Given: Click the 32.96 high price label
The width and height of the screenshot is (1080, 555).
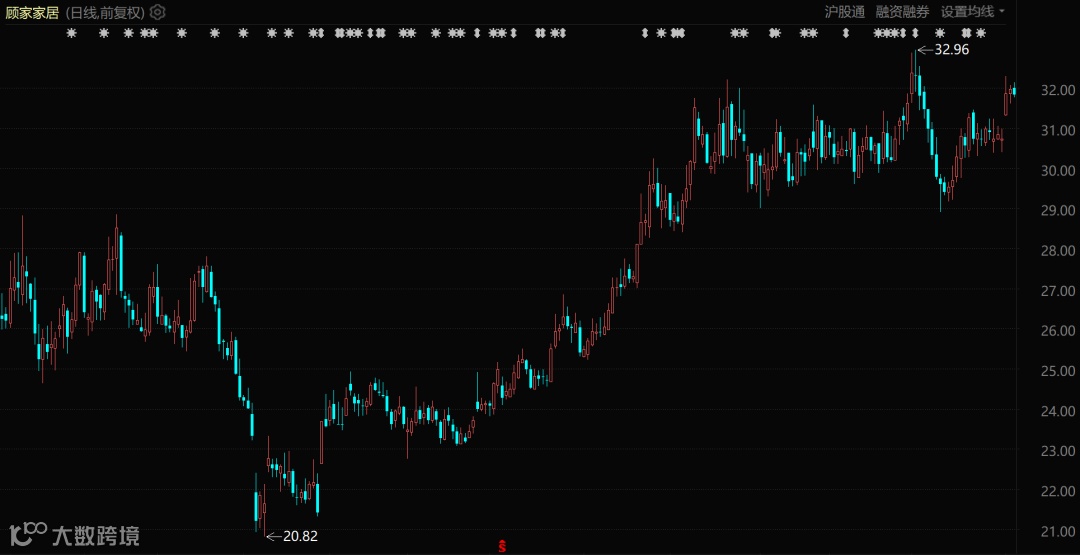Looking at the screenshot, I should 952,50.
